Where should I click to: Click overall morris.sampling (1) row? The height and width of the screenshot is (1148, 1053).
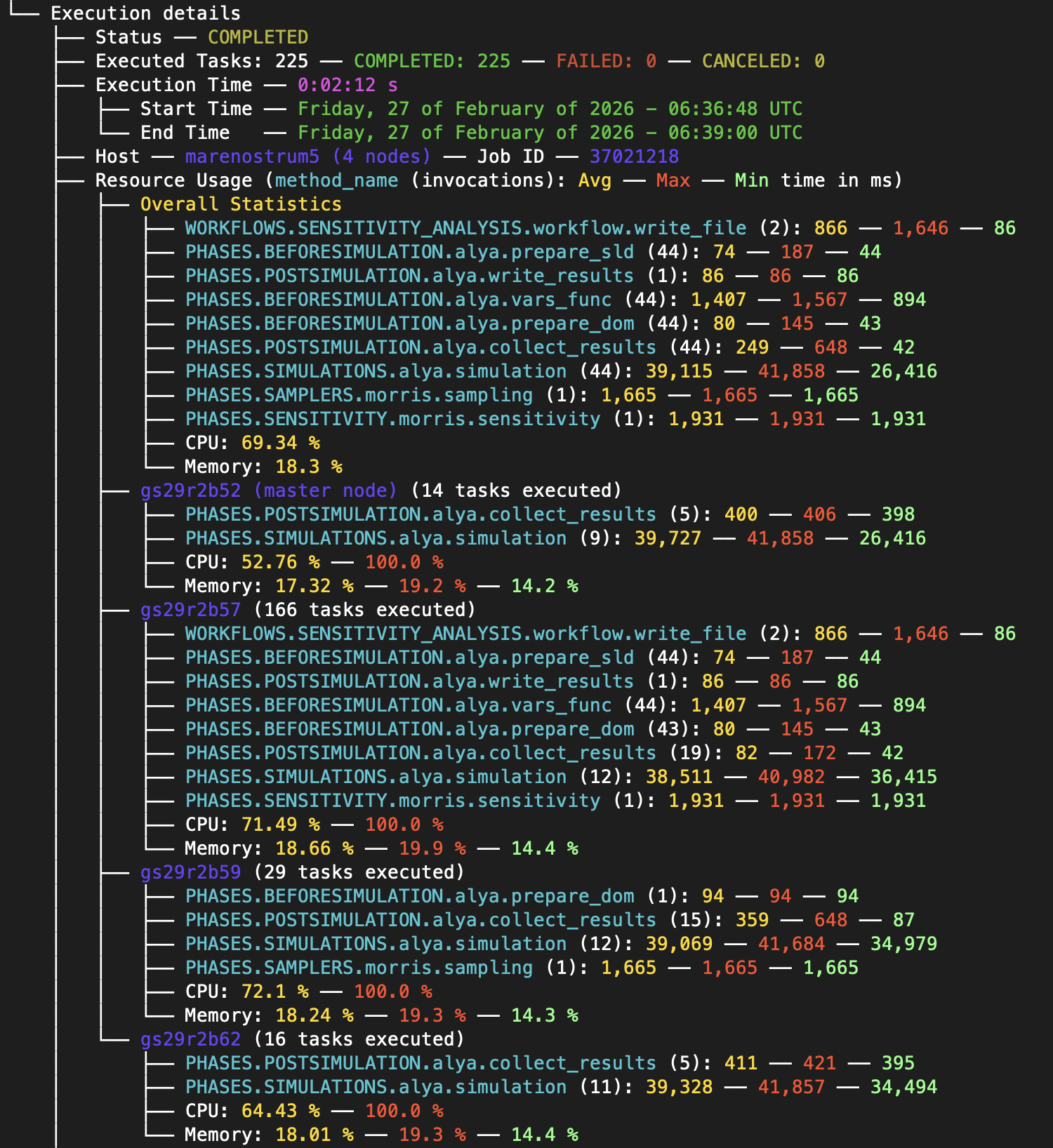(x=522, y=395)
